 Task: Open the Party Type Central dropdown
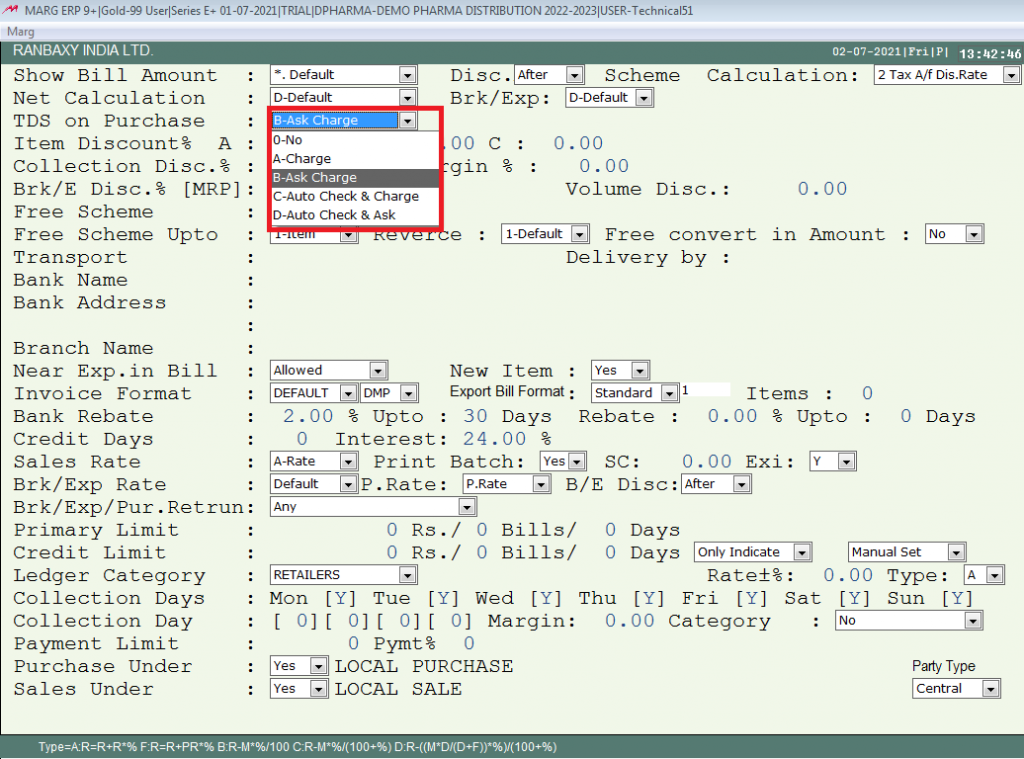[990, 689]
